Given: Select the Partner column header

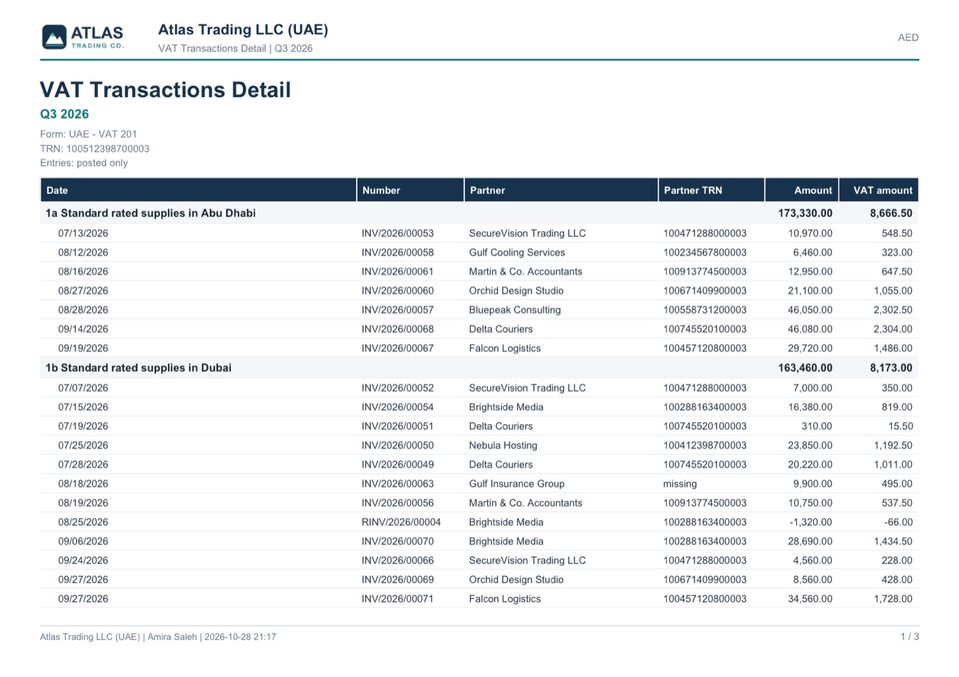Looking at the screenshot, I should [561, 190].
